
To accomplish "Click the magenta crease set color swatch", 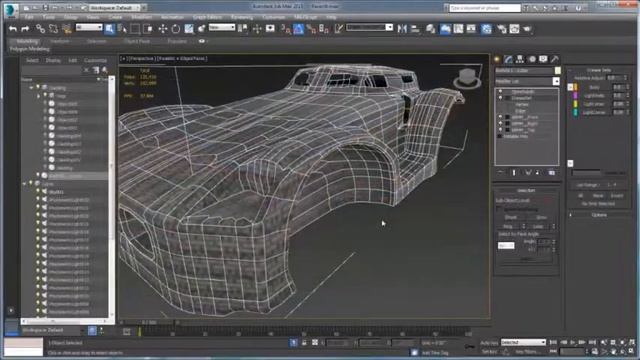I will pyautogui.click(x=575, y=95).
